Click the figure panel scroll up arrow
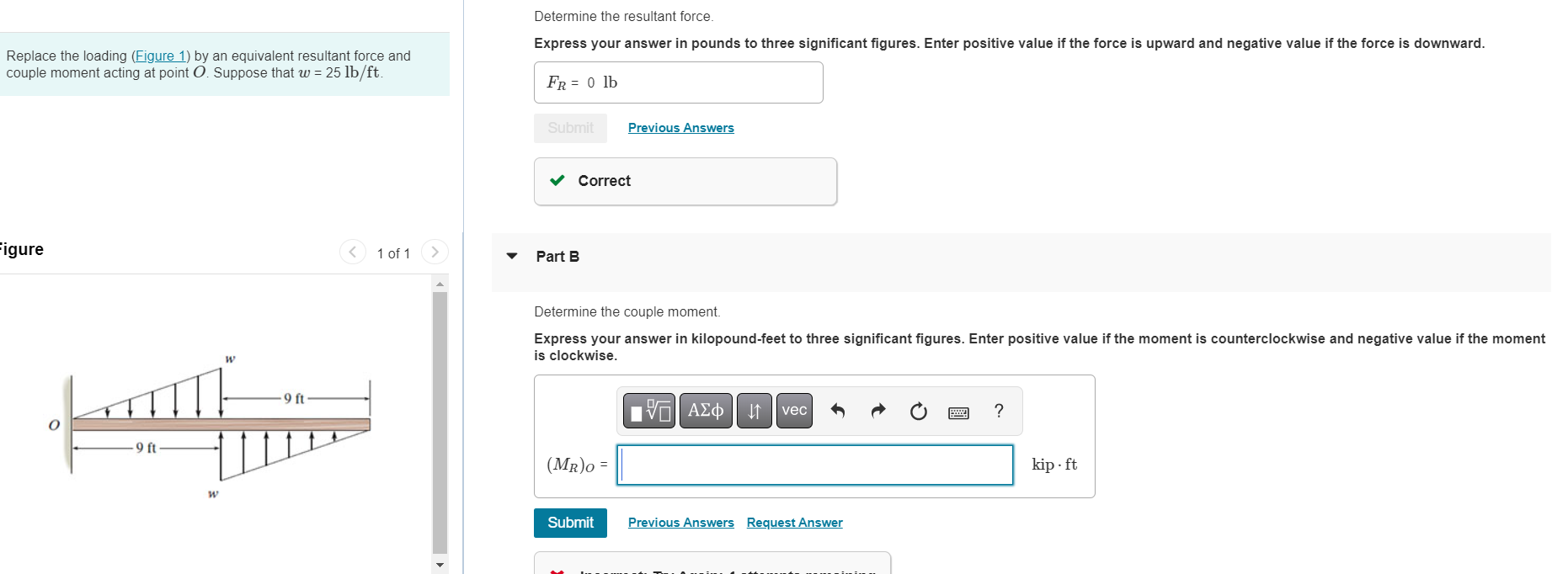 pos(440,284)
